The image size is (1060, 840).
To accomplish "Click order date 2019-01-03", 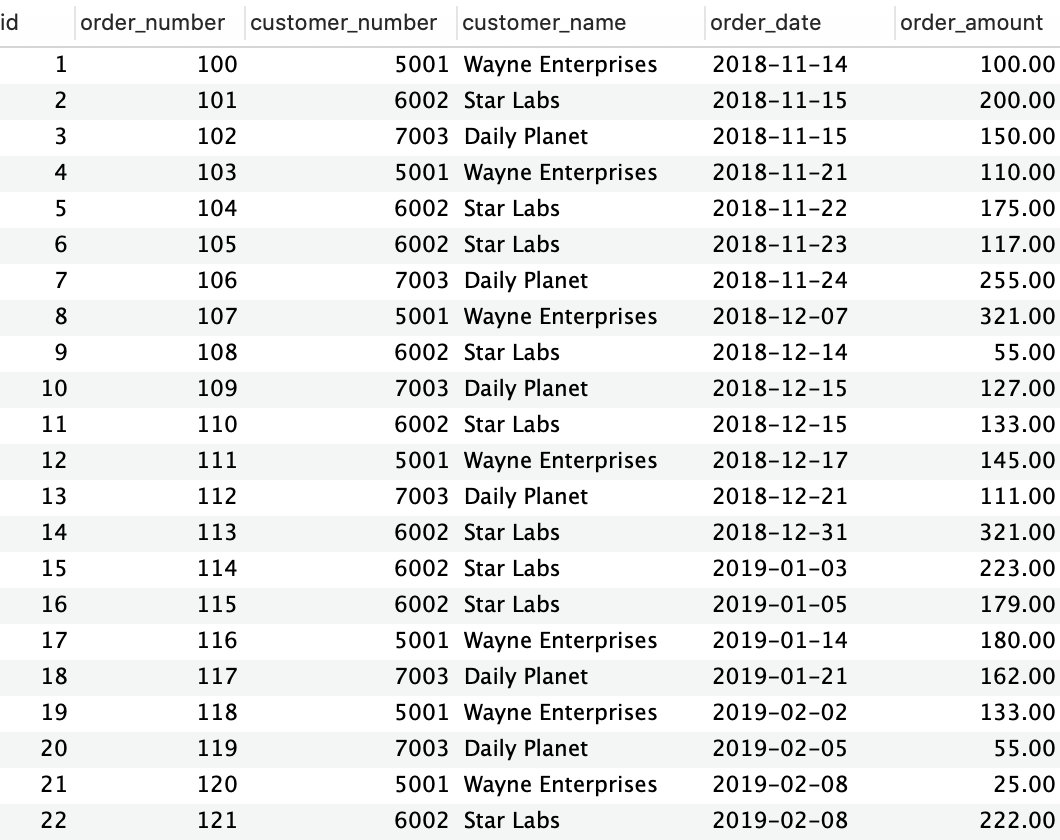I will click(779, 568).
